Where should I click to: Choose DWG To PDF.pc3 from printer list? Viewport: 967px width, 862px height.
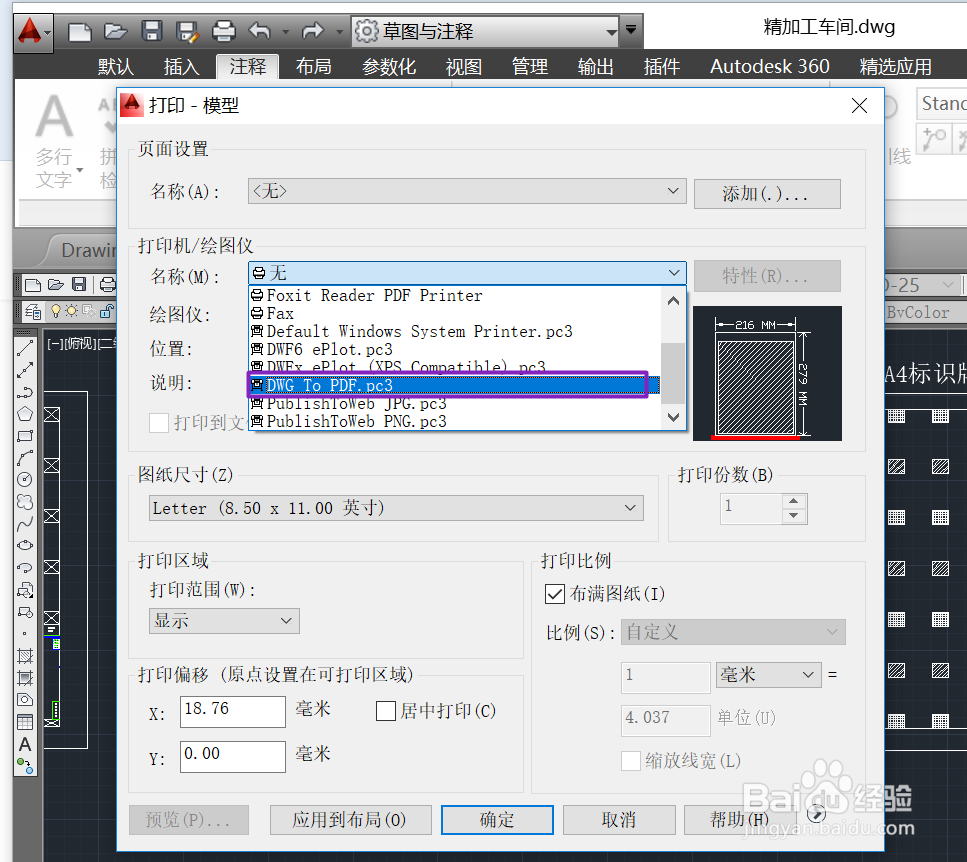pos(455,385)
